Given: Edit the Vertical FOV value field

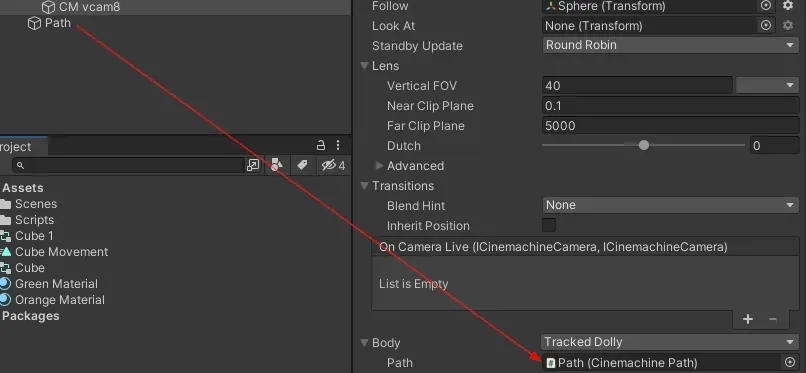Looking at the screenshot, I should coord(637,85).
